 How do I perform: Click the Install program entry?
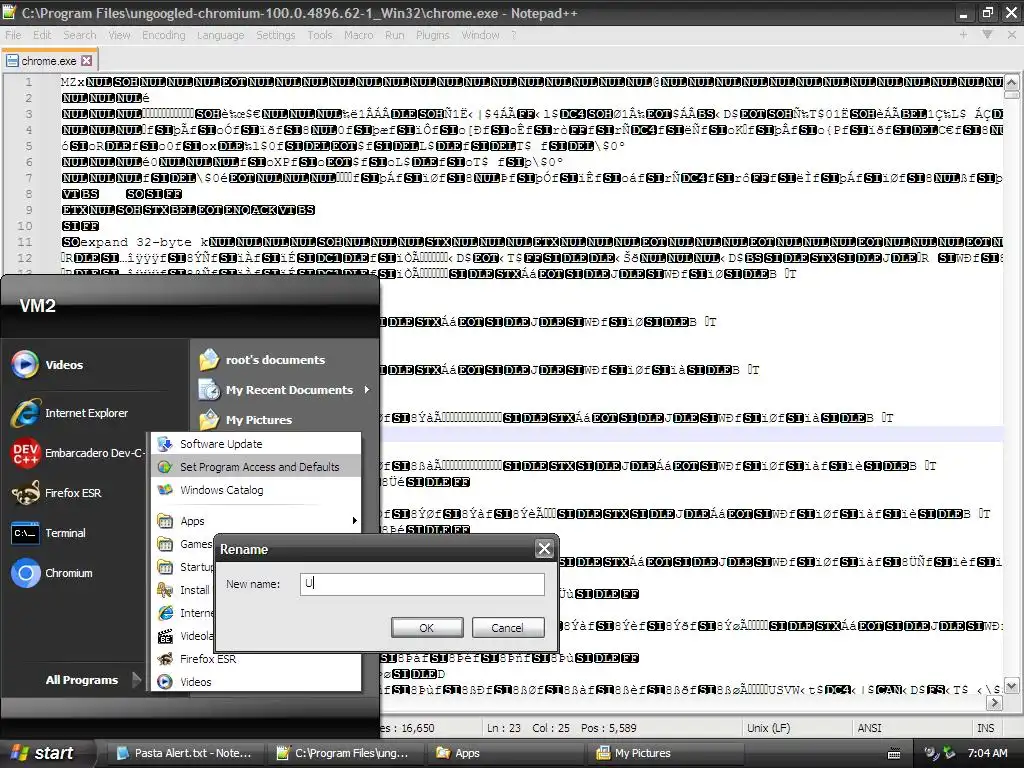tap(184, 590)
